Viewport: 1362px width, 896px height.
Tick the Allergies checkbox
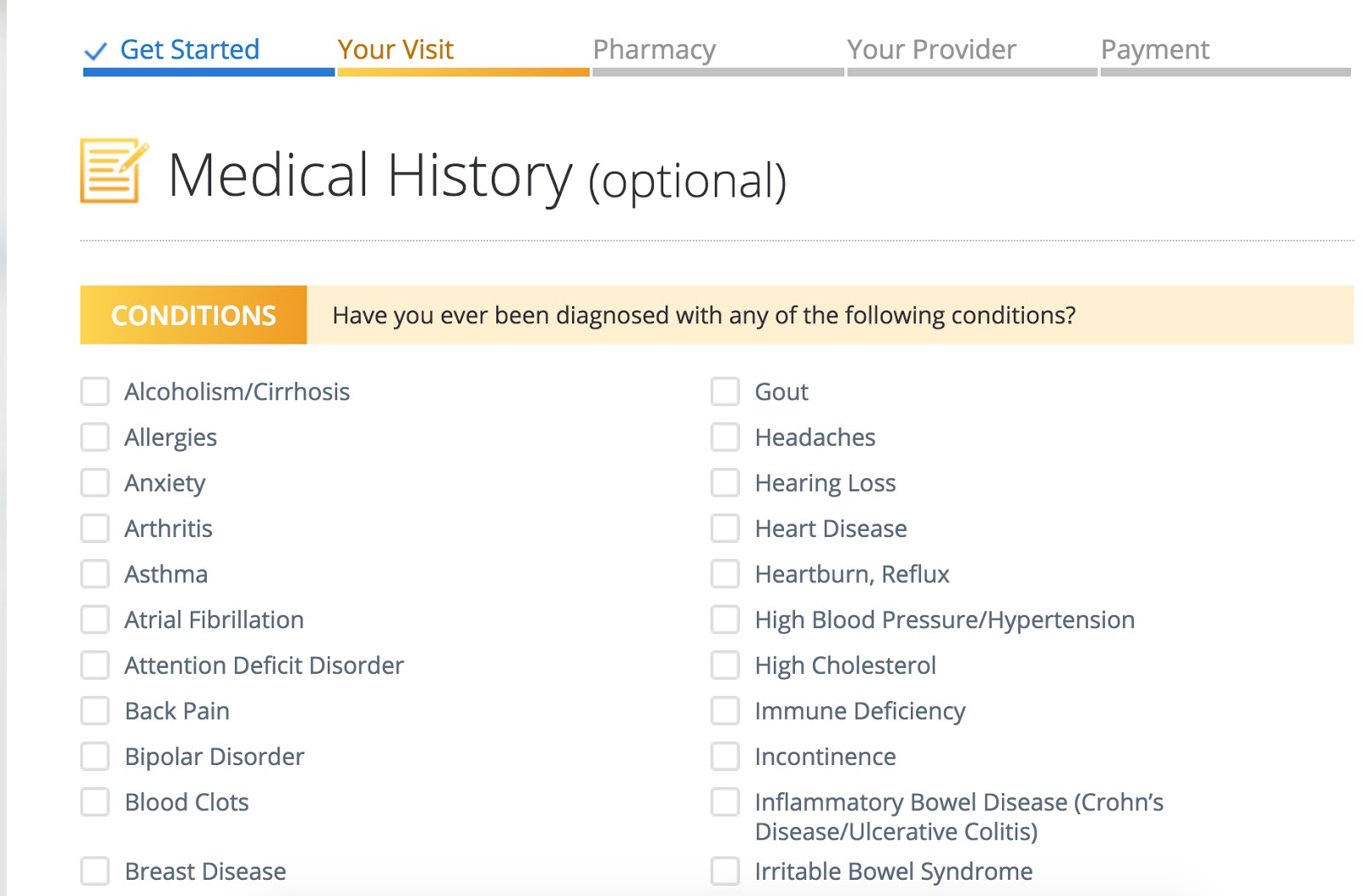pyautogui.click(x=95, y=437)
